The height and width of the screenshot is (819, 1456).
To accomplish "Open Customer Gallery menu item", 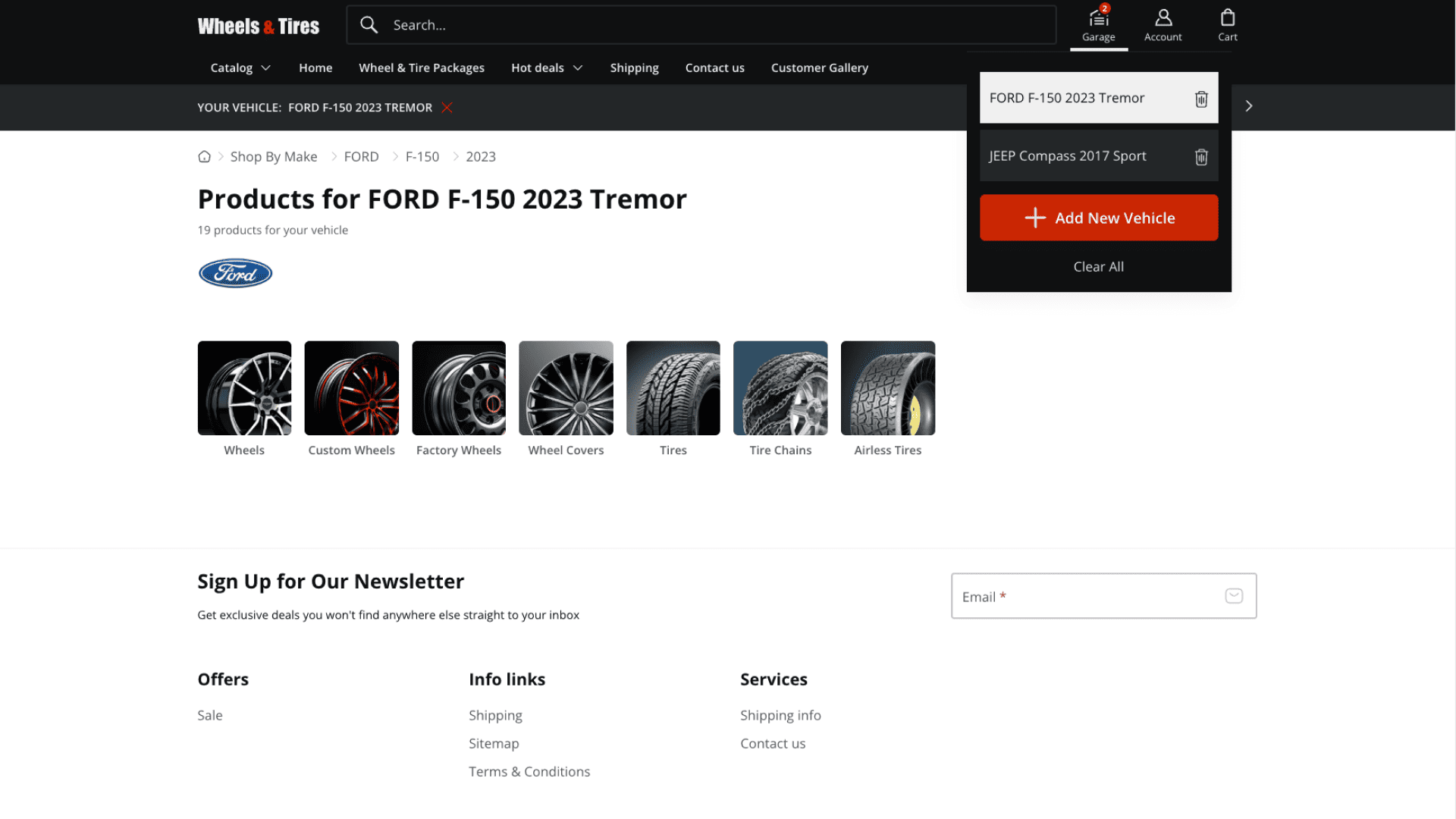I will pyautogui.click(x=820, y=68).
